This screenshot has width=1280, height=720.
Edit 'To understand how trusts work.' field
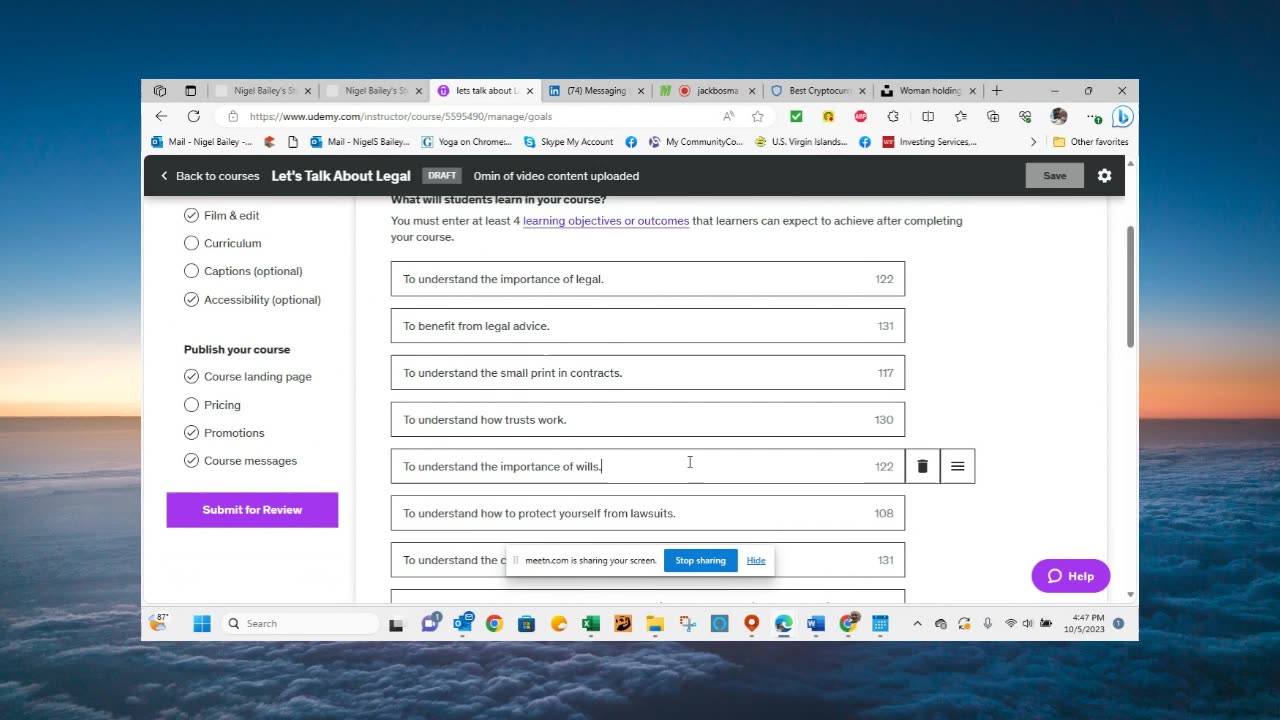click(x=648, y=420)
